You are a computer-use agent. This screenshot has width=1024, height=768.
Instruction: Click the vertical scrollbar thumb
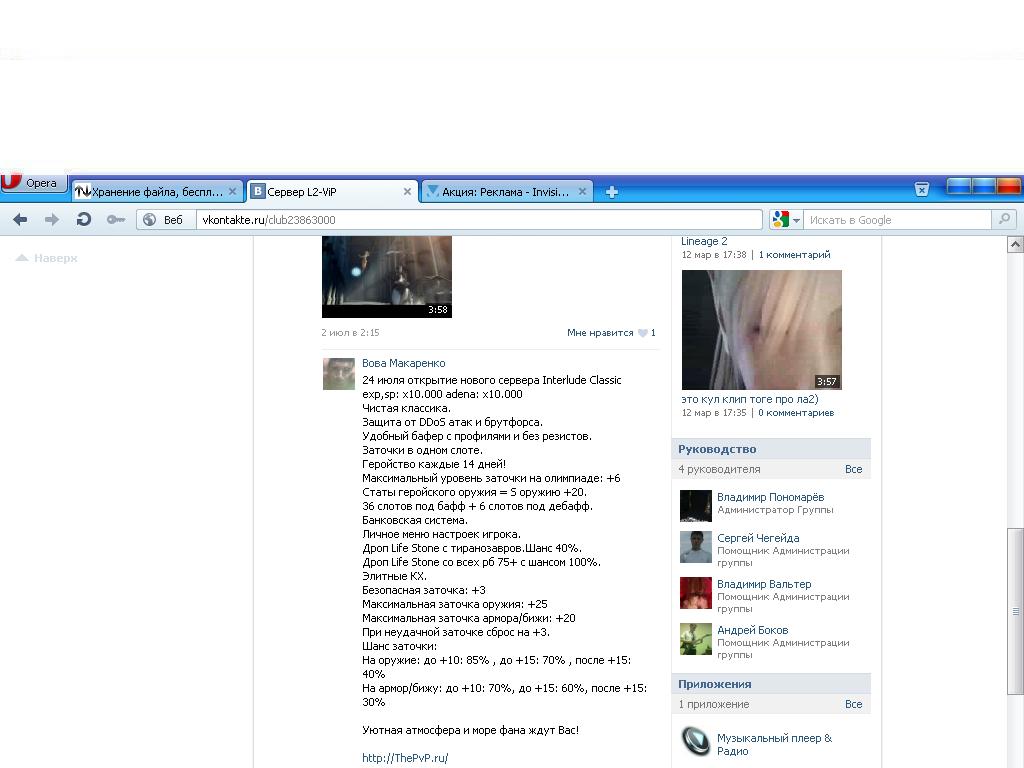1015,611
